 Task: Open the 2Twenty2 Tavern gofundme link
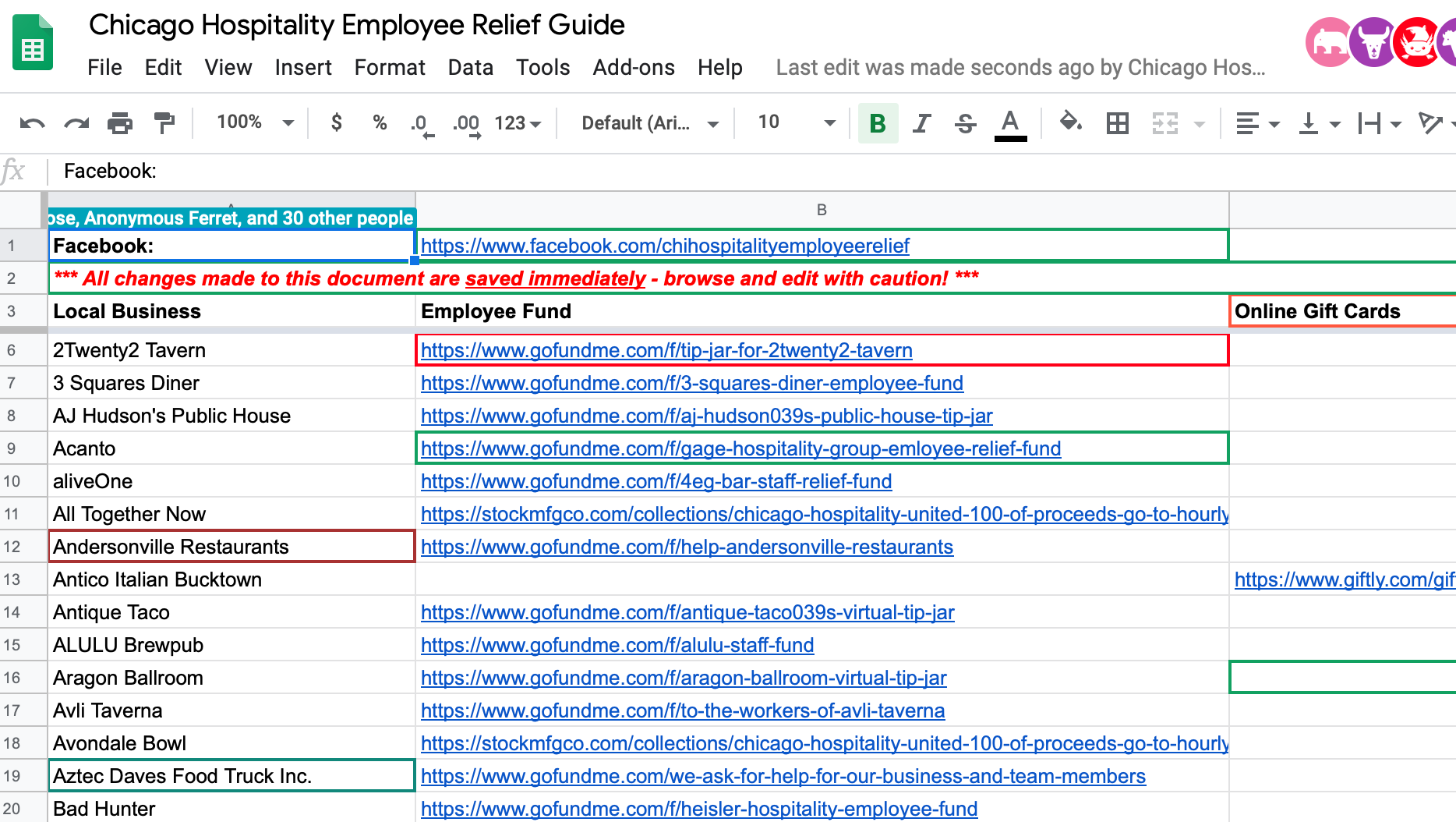(666, 351)
